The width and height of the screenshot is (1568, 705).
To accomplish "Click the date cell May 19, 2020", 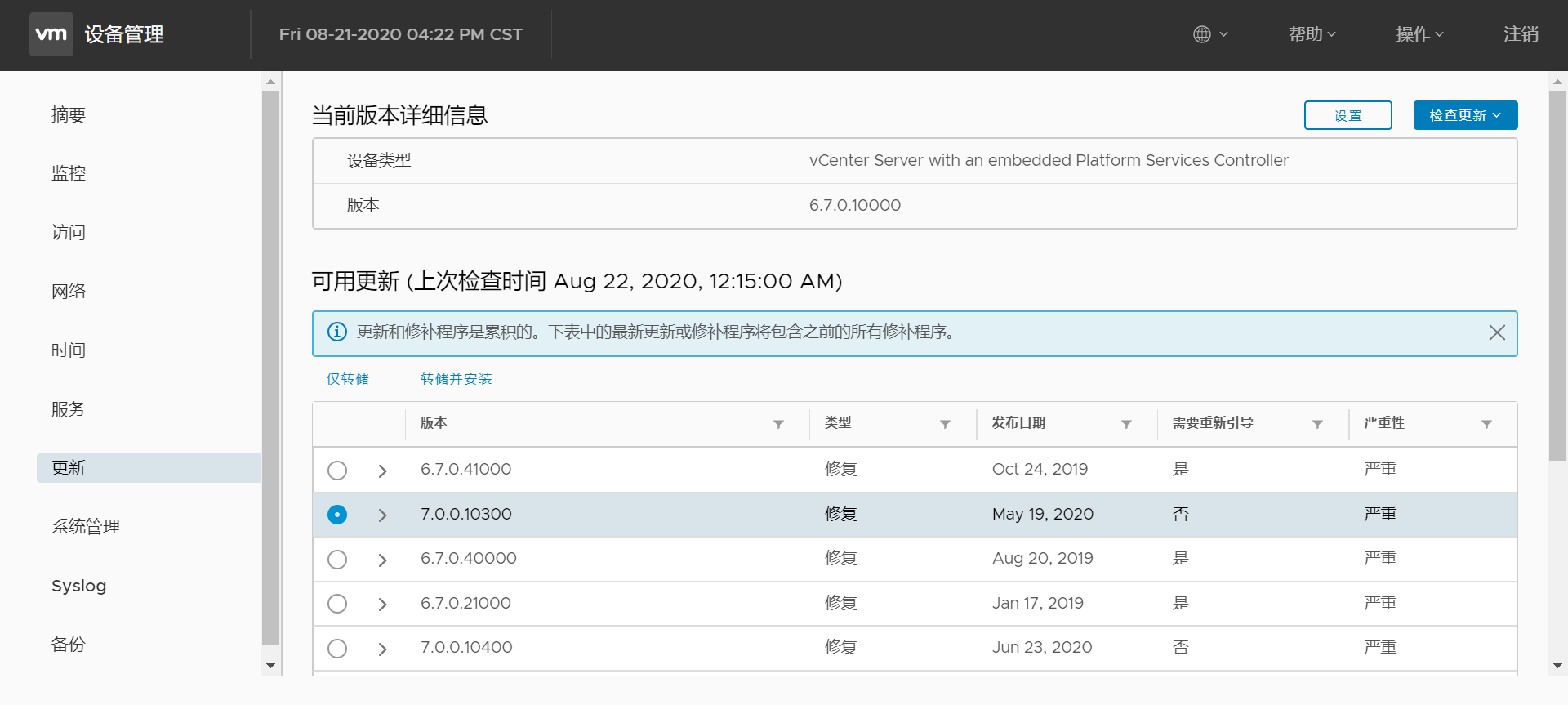I will click(1043, 515).
